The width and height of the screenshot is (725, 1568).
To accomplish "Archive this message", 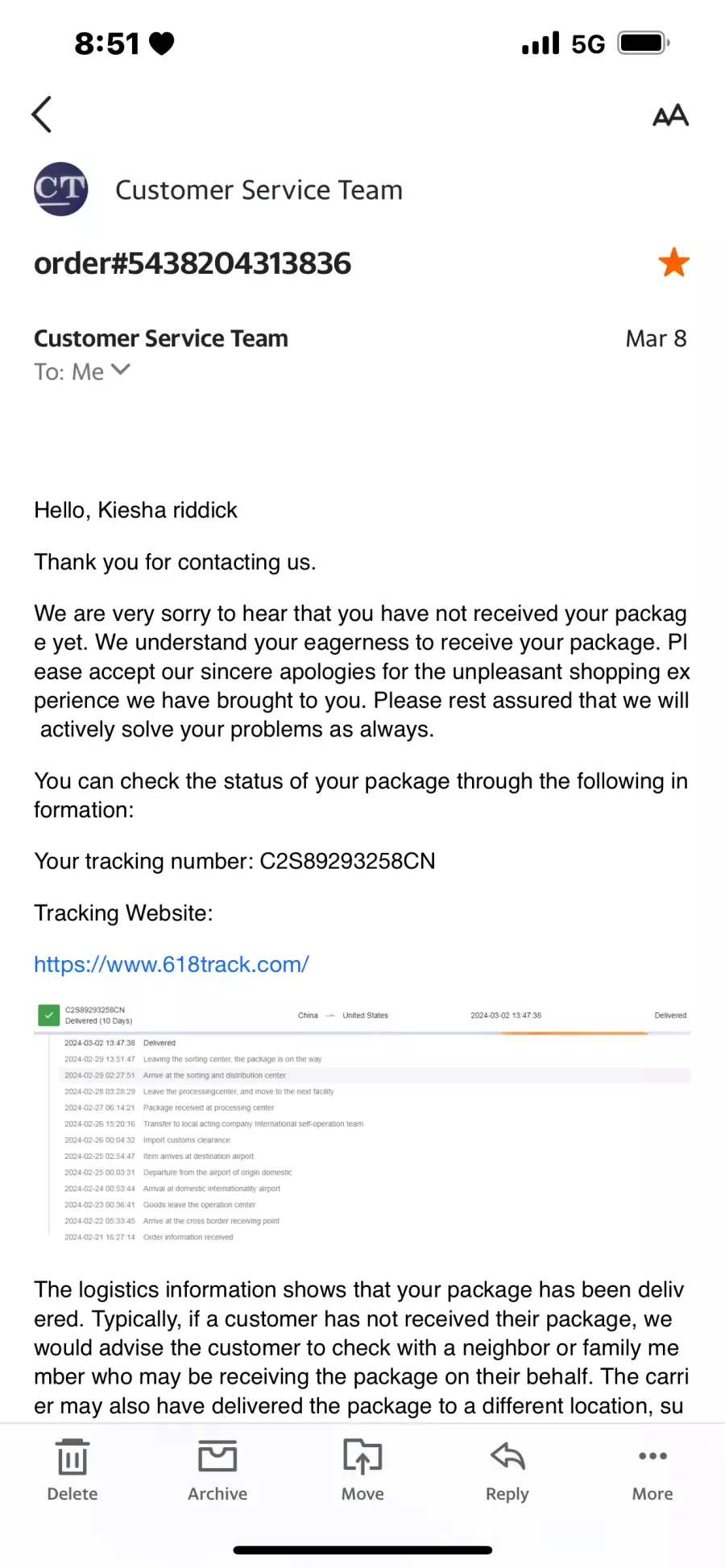I will [x=217, y=1471].
